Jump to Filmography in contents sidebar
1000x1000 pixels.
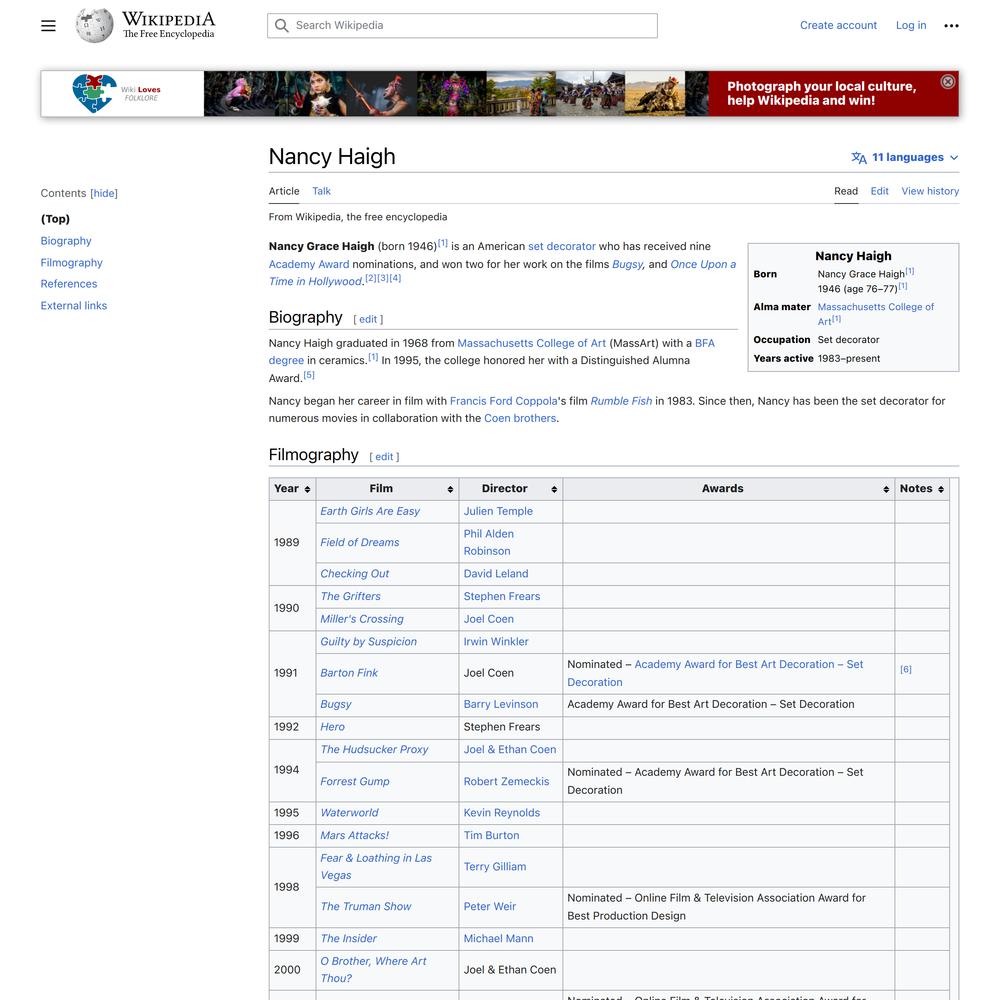(x=71, y=263)
